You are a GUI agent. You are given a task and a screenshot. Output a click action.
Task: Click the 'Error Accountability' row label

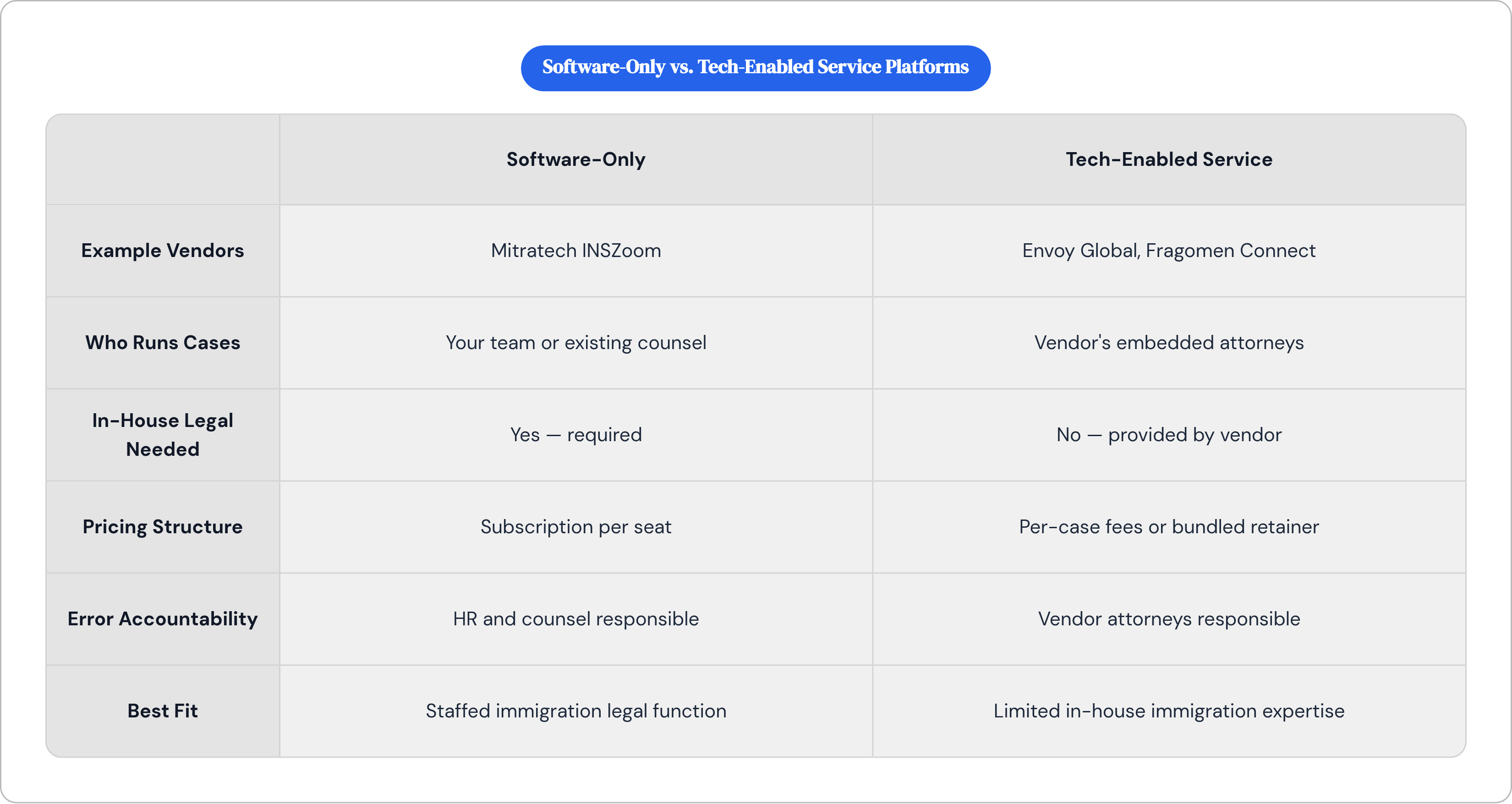point(163,619)
